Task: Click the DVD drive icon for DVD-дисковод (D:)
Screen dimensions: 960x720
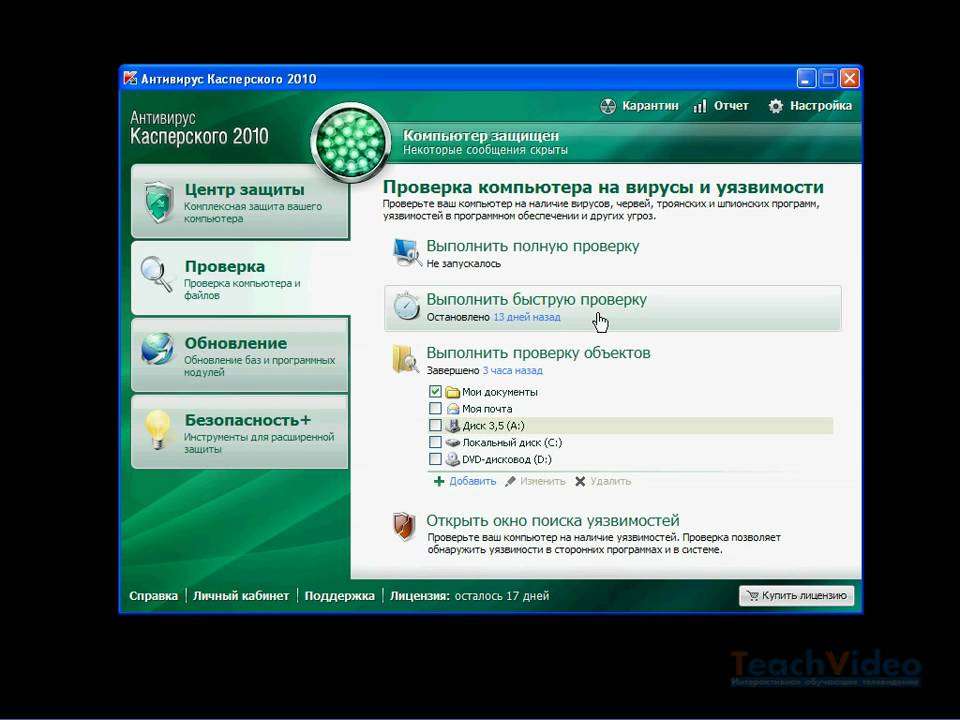Action: click(x=453, y=459)
